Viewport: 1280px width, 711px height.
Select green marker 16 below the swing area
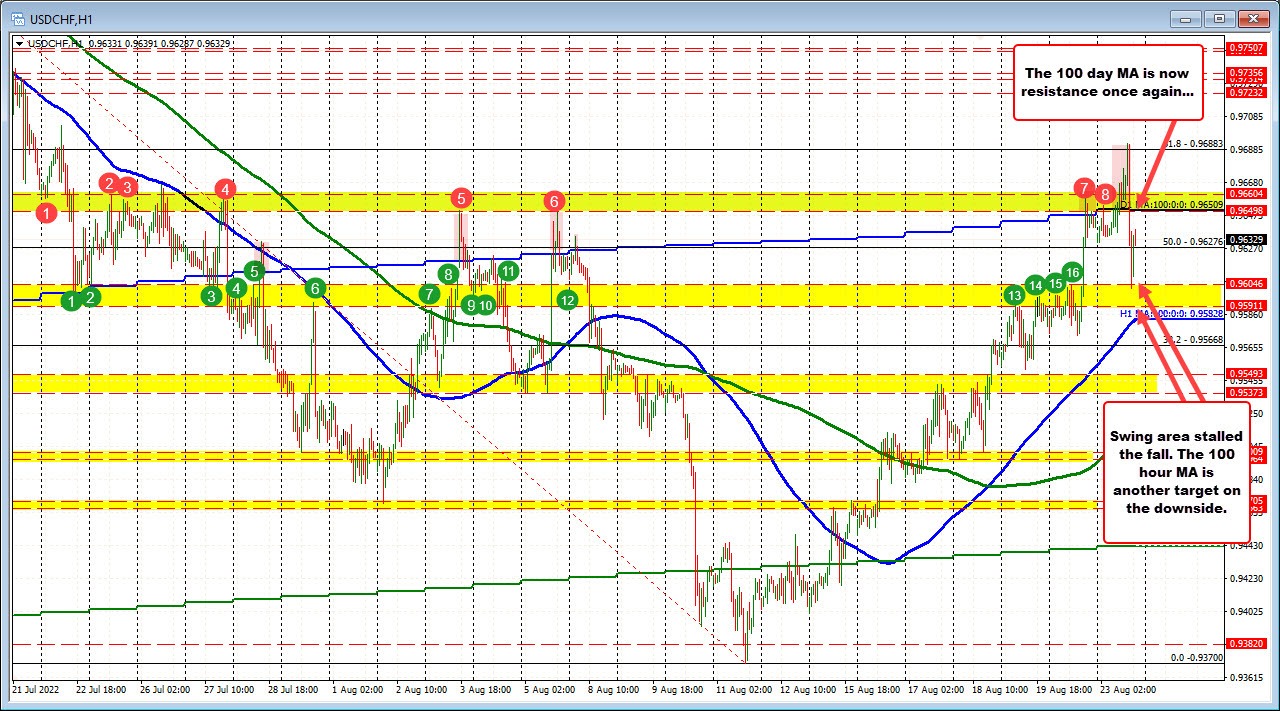[1072, 272]
